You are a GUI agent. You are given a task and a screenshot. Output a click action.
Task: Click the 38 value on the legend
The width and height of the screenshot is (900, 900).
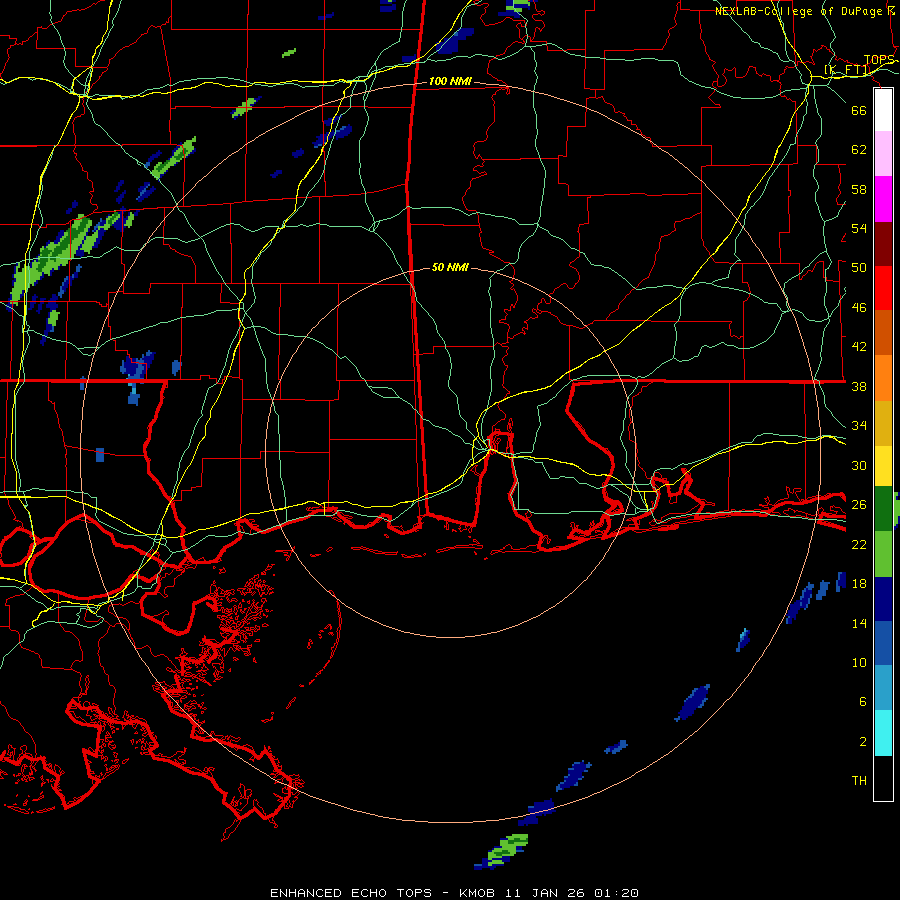(x=859, y=386)
